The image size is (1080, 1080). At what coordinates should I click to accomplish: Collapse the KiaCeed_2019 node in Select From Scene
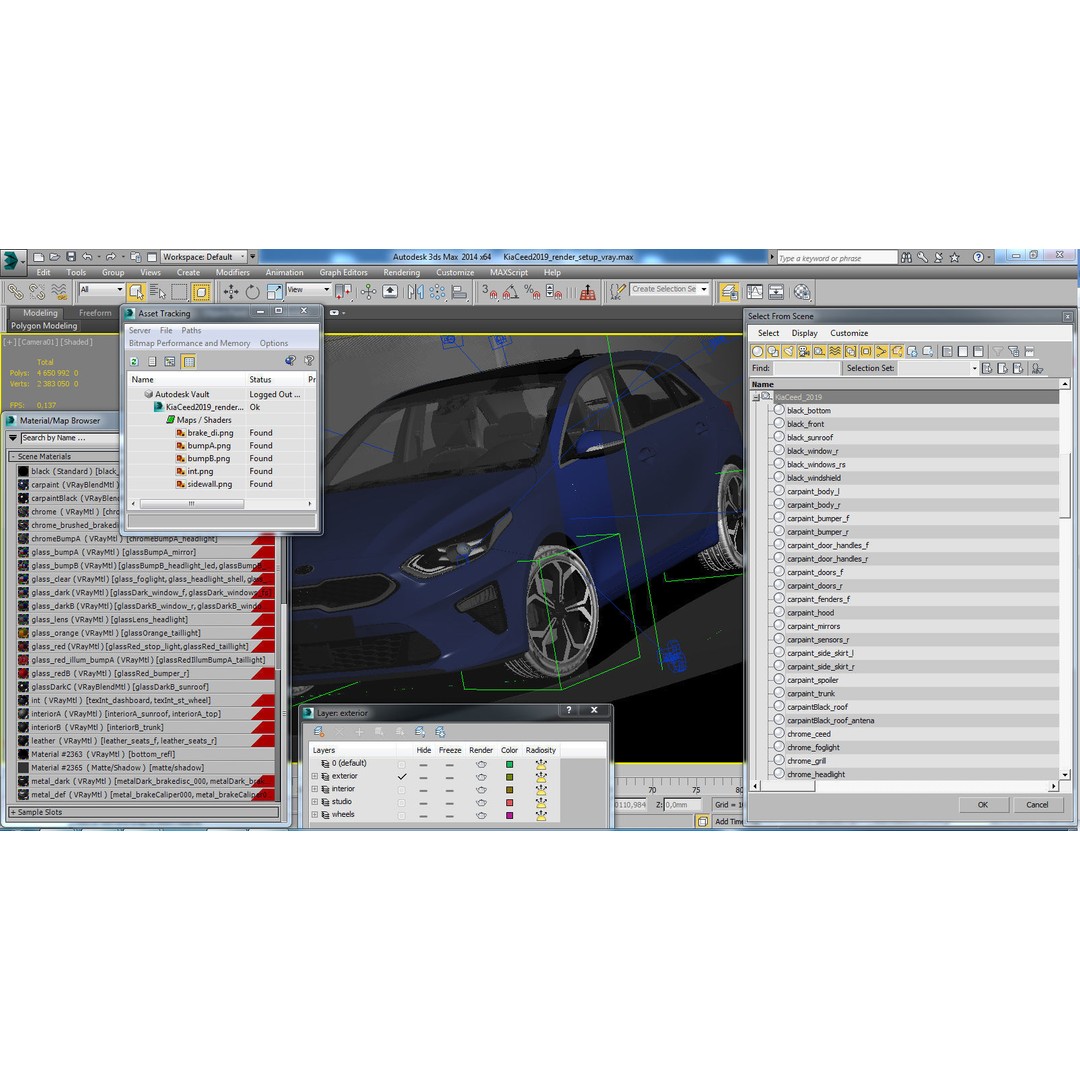[756, 397]
